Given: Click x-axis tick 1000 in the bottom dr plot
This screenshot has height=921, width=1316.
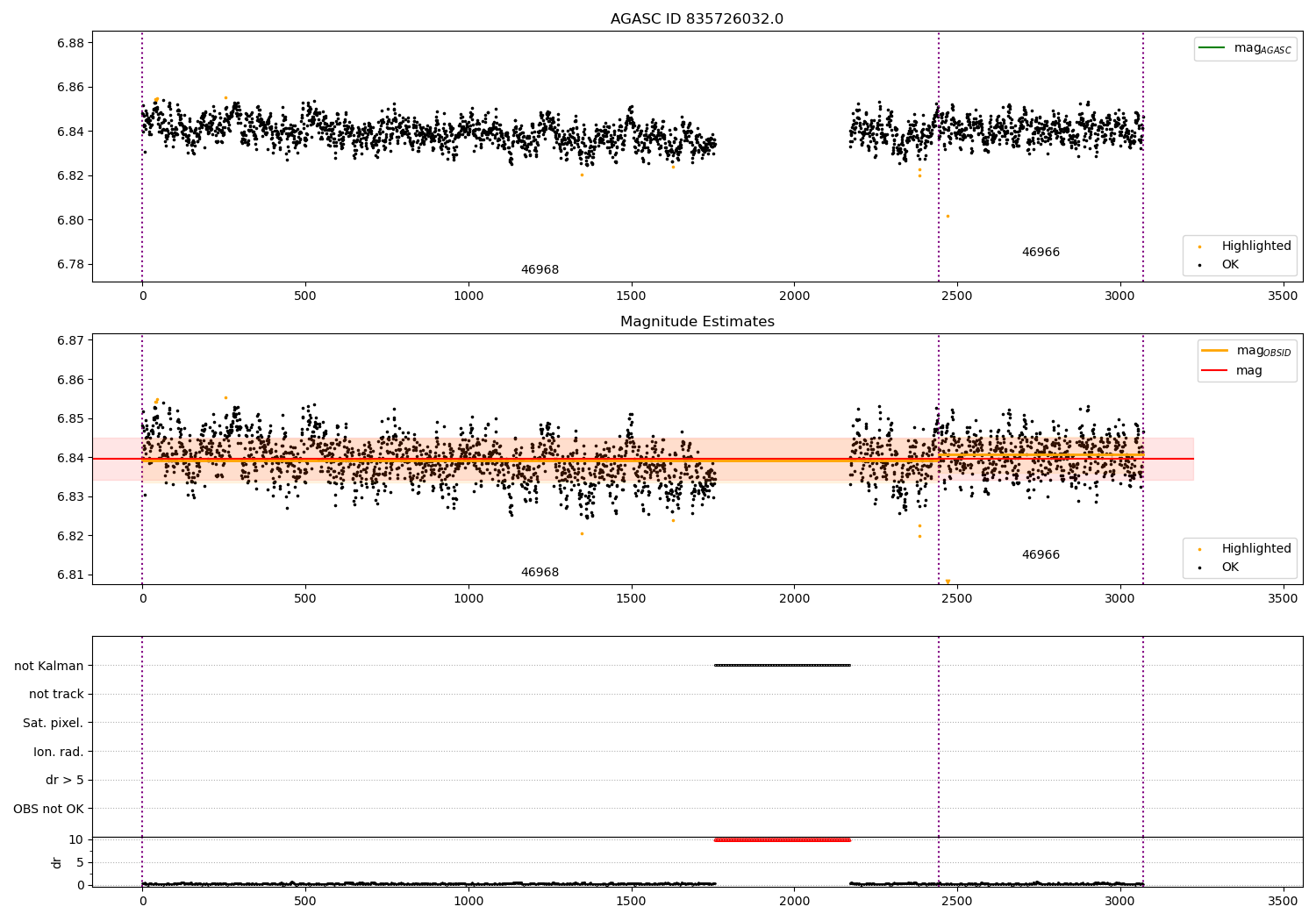Looking at the screenshot, I should pyautogui.click(x=468, y=900).
